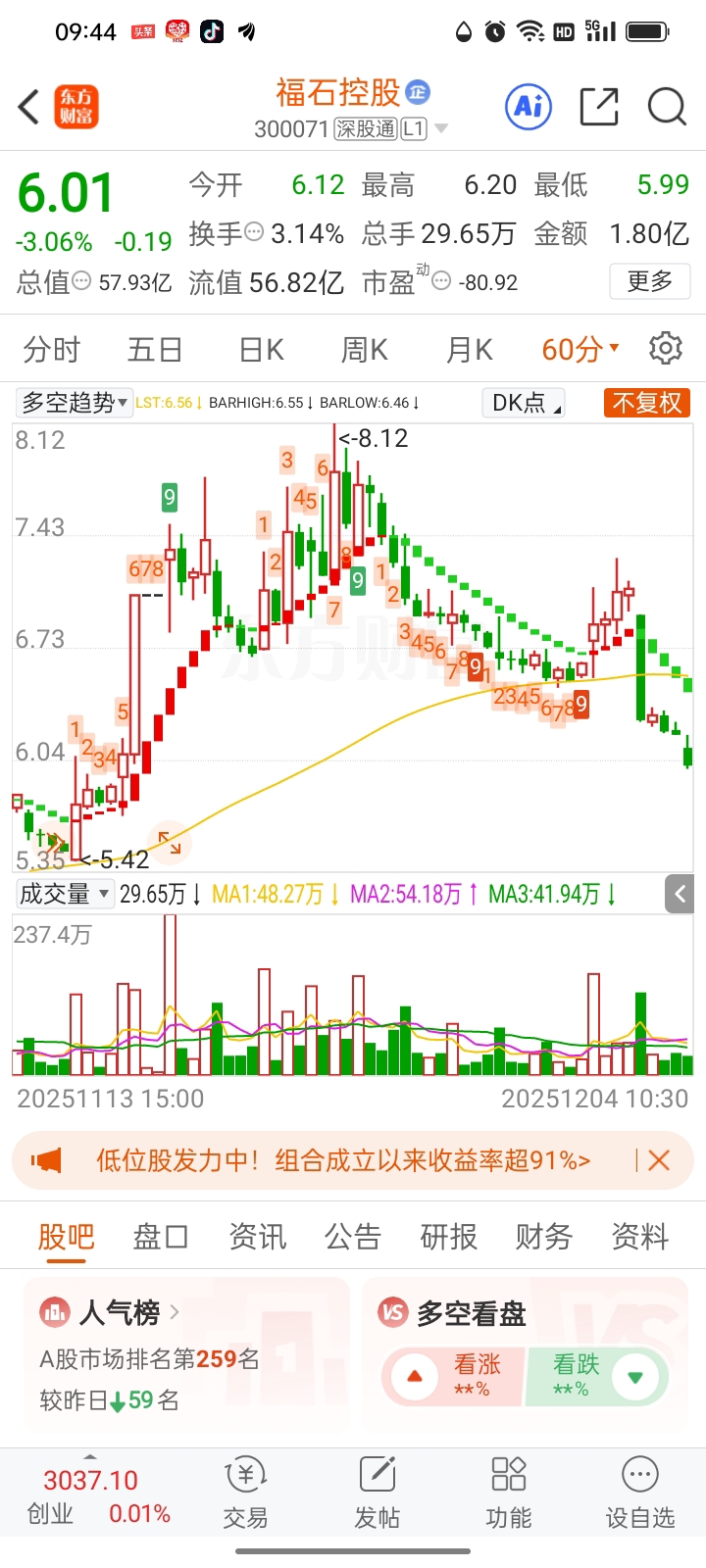The image size is (706, 1568).
Task: Open the 东方财富 logo home icon
Action: pos(76,107)
